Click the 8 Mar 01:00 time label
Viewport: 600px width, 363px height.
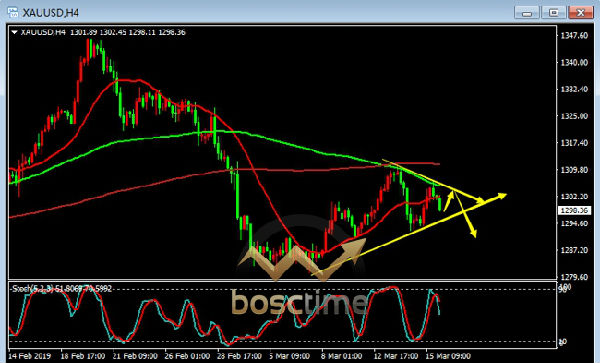pyautogui.click(x=341, y=356)
